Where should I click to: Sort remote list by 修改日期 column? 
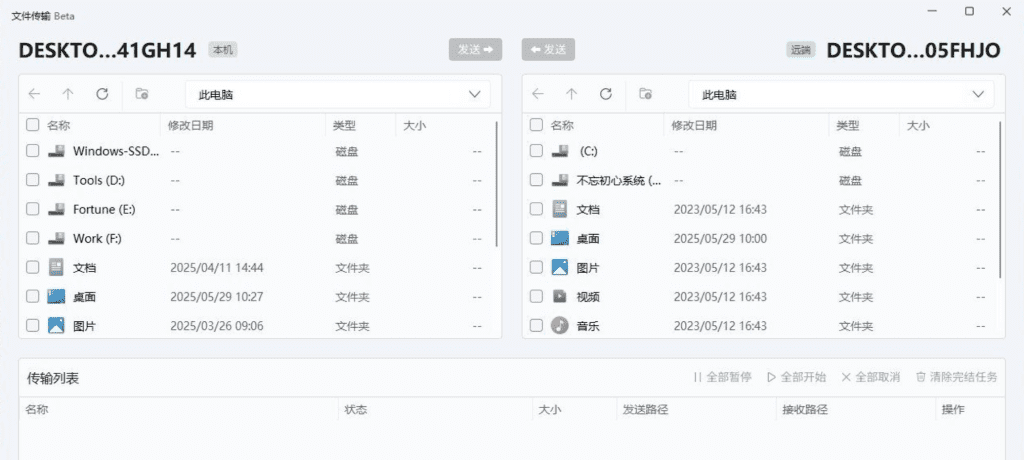[x=694, y=125]
